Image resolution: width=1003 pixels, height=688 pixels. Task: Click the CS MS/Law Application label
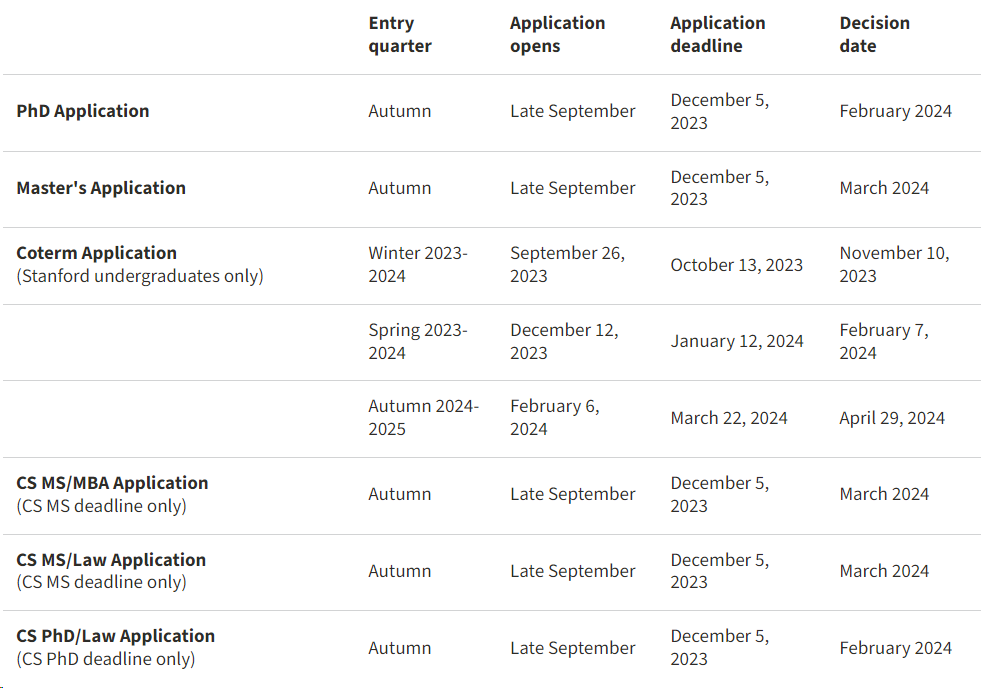tap(111, 559)
